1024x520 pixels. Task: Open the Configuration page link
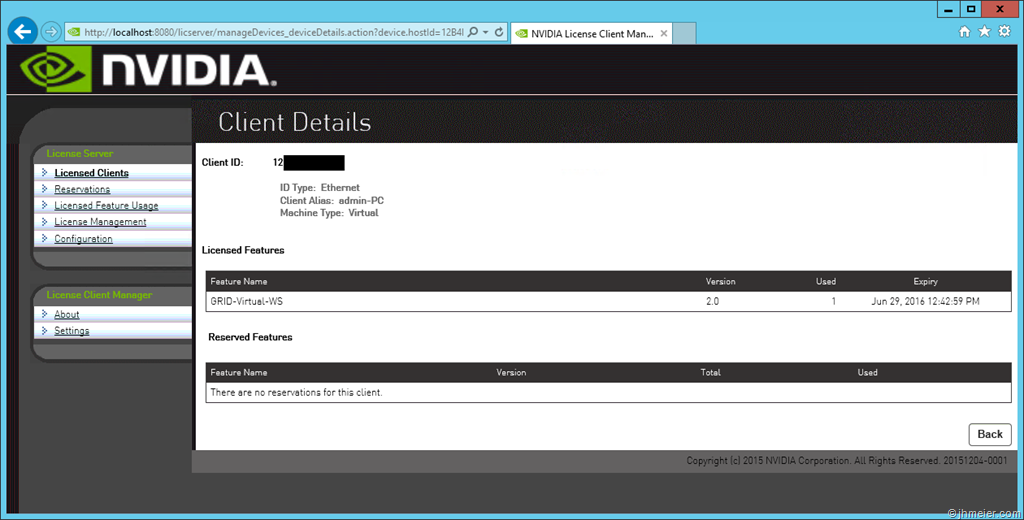click(x=83, y=239)
